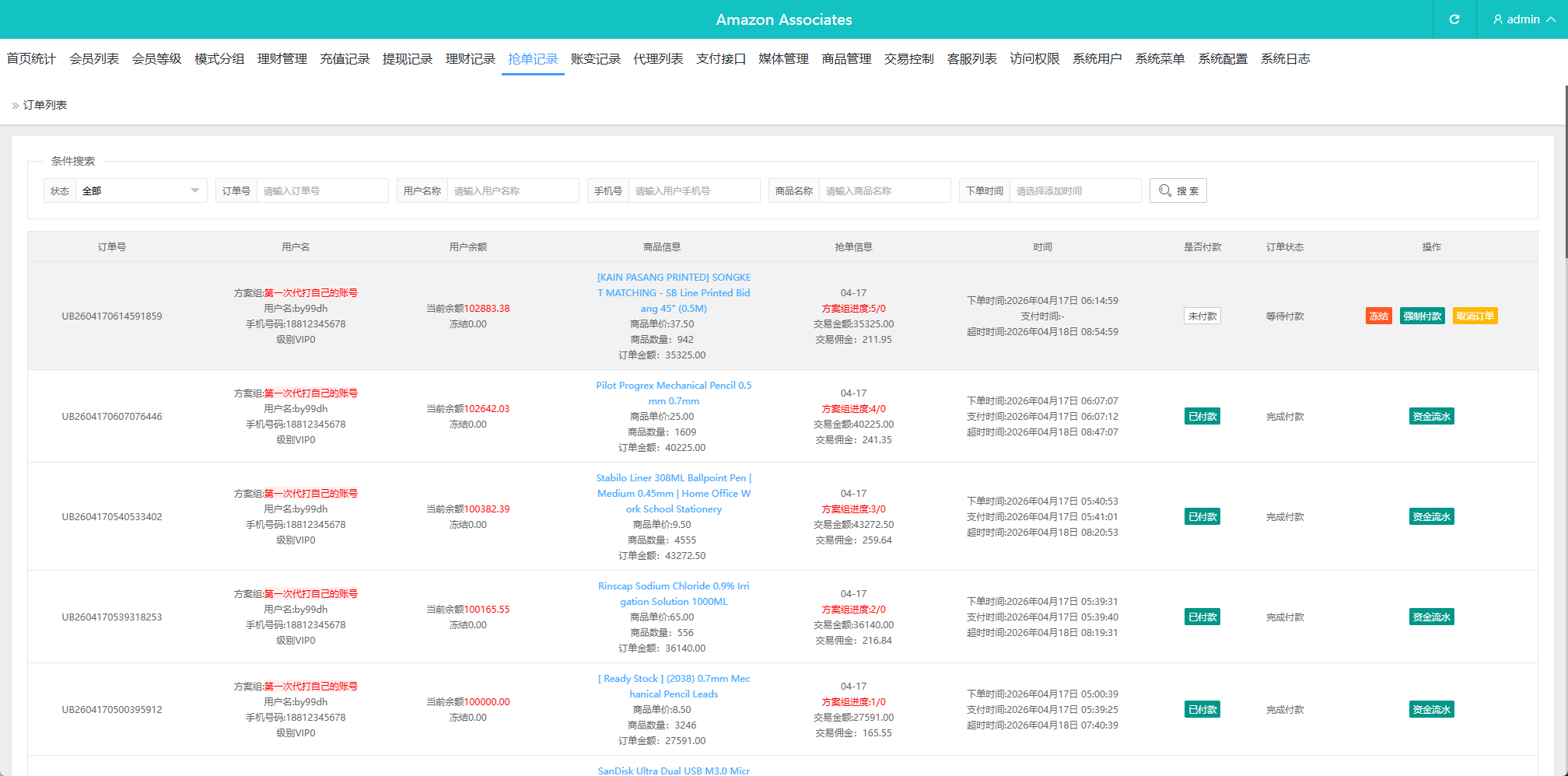Image resolution: width=1568 pixels, height=776 pixels.
Task: Click 冻结 button for order UB2604170614591859
Action: (x=1378, y=316)
